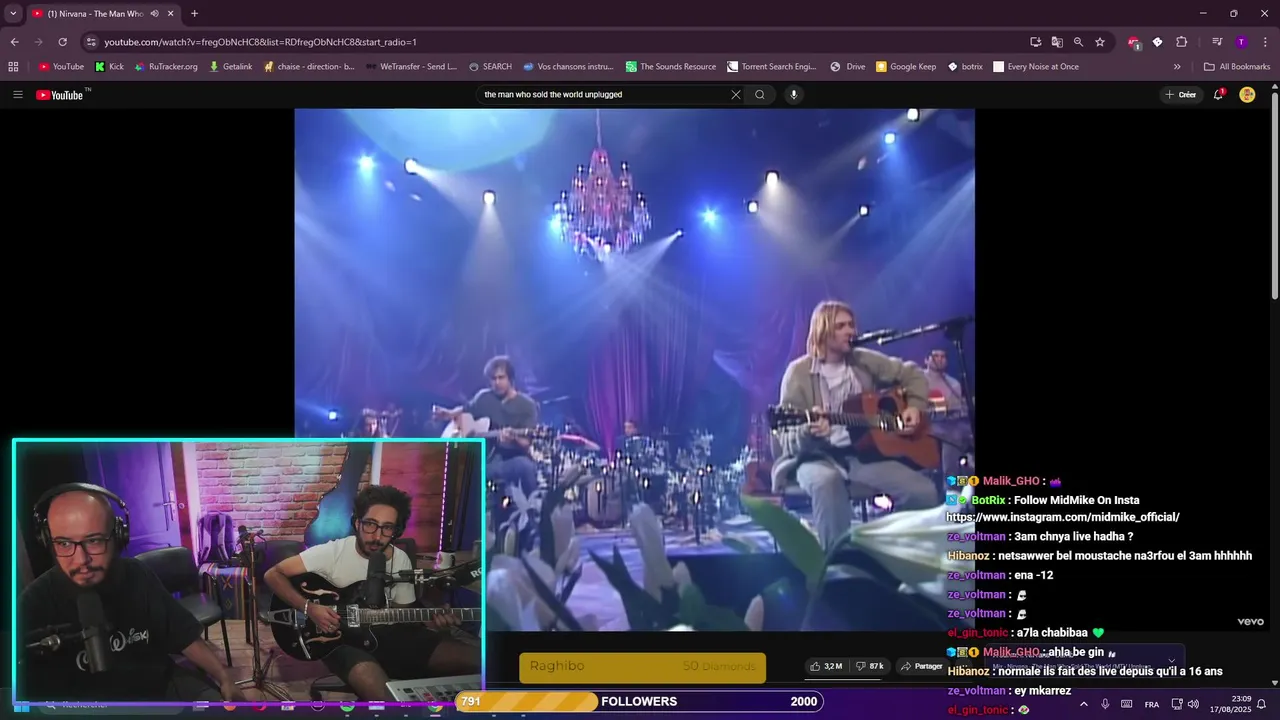Open the Every Noise at Once bookmark
The image size is (1280, 720).
point(1035,67)
